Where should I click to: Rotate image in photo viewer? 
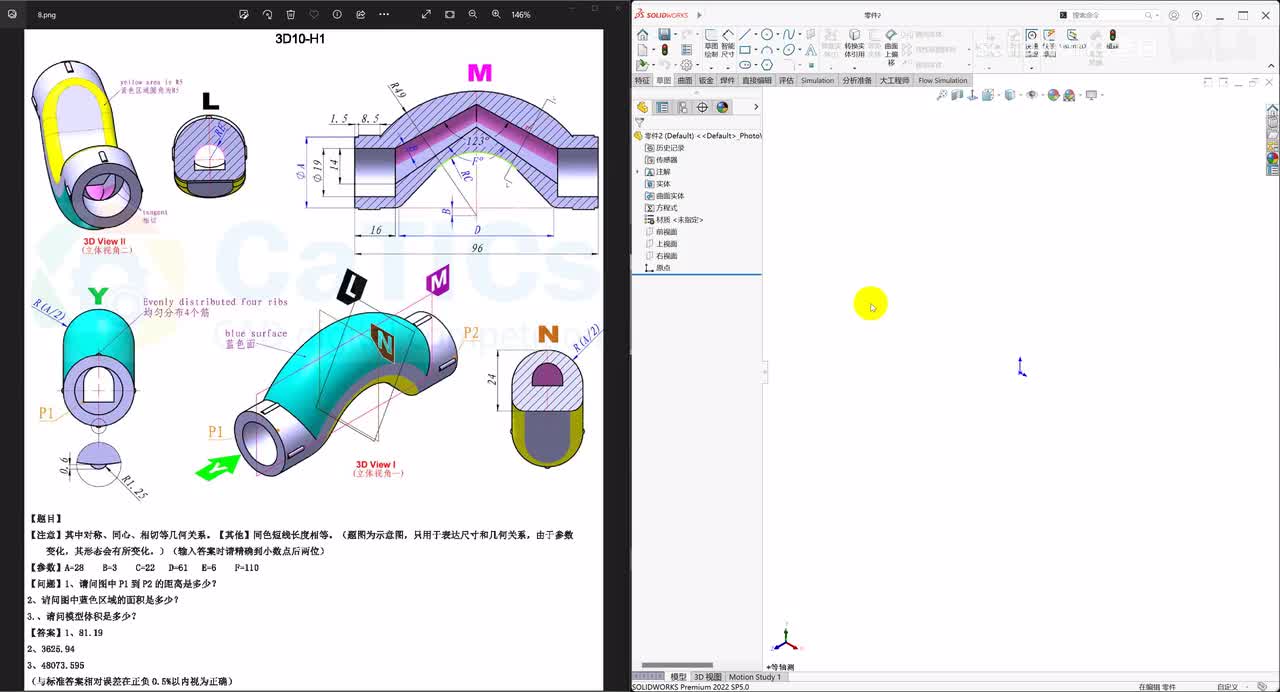pyautogui.click(x=267, y=14)
